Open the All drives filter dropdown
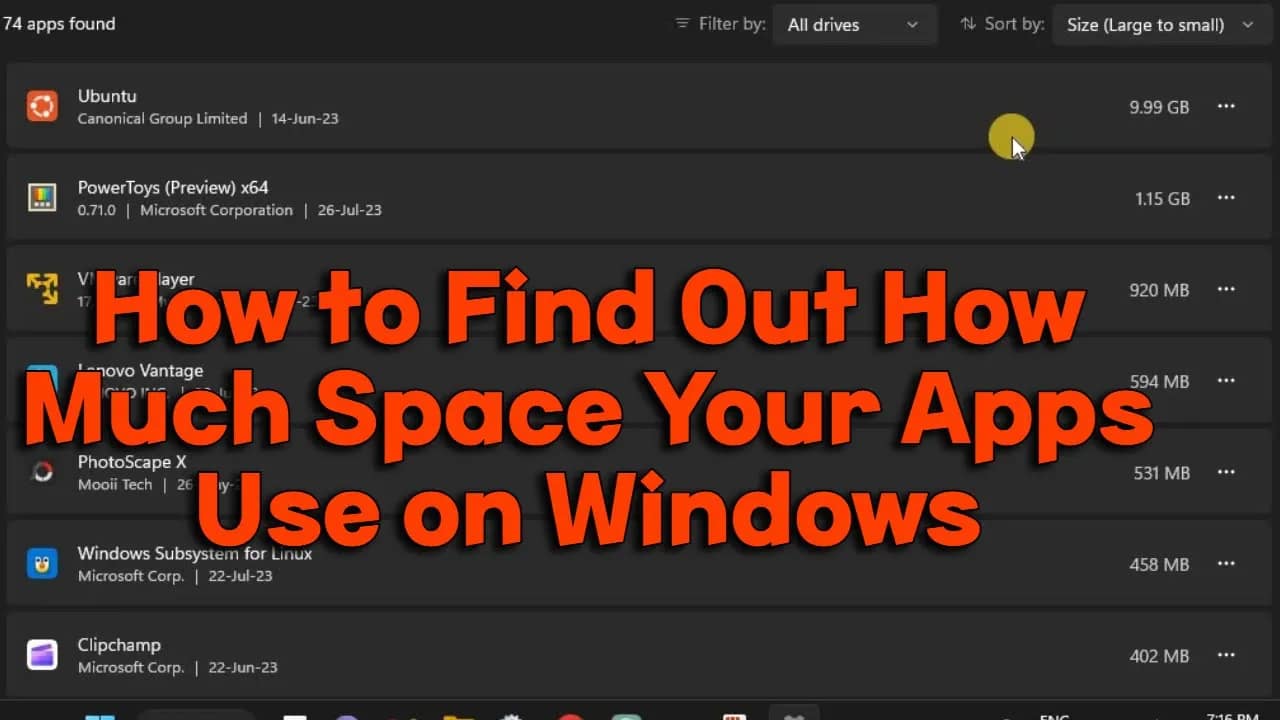The image size is (1280, 720). point(855,24)
